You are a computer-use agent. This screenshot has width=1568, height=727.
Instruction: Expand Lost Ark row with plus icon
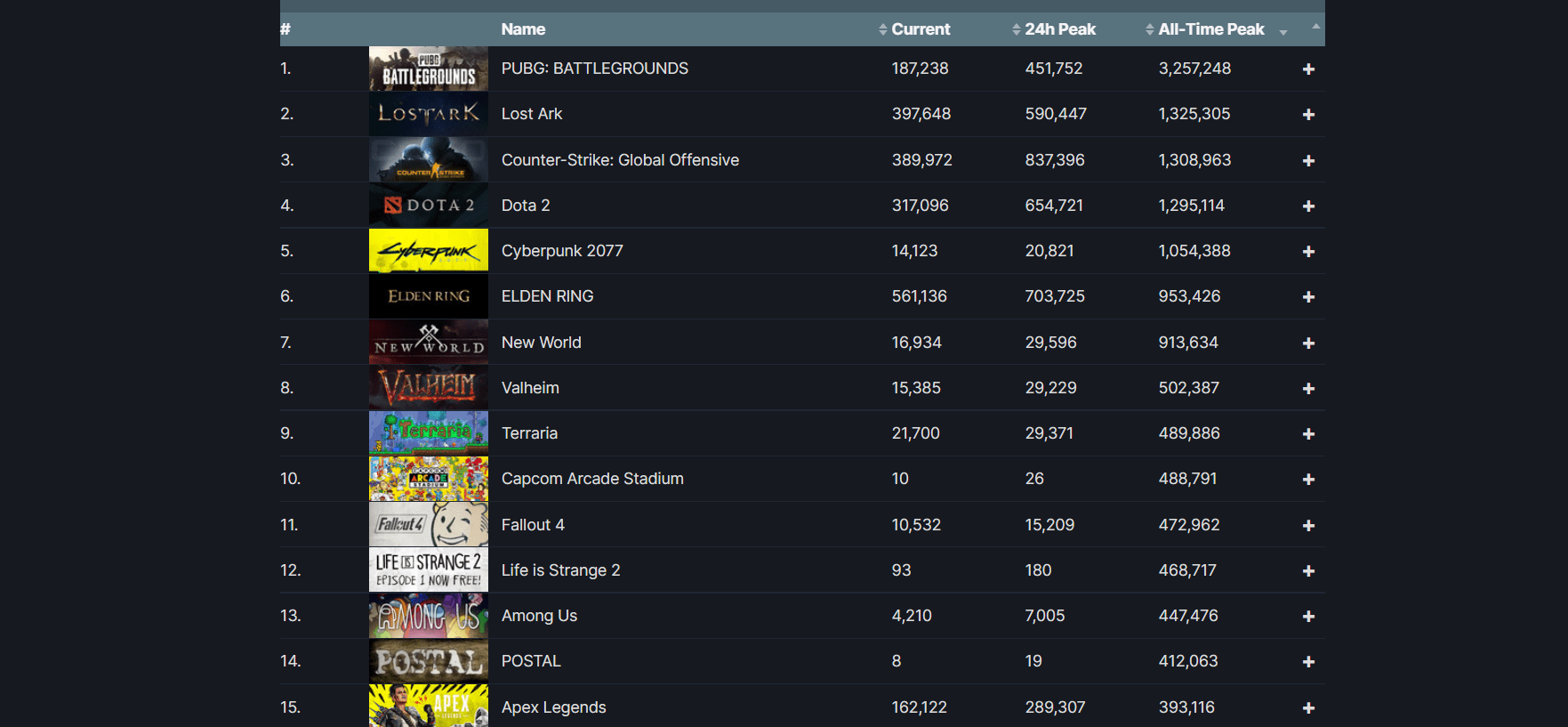tap(1308, 115)
